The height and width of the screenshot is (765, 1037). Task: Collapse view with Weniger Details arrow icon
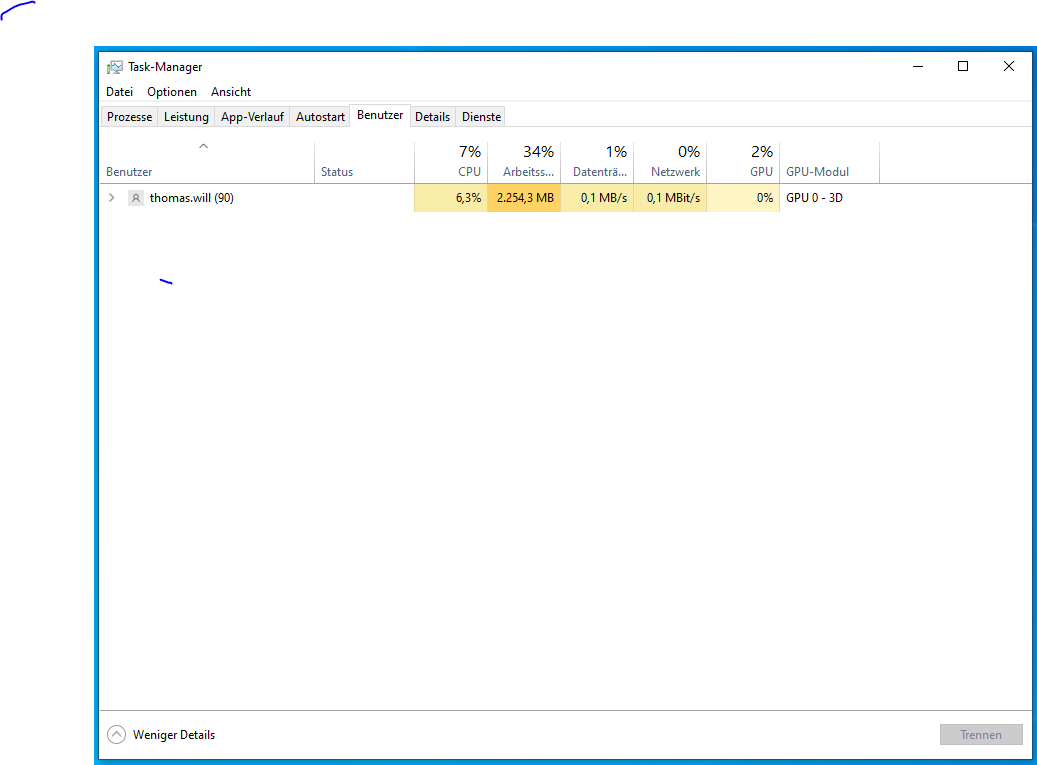(117, 734)
